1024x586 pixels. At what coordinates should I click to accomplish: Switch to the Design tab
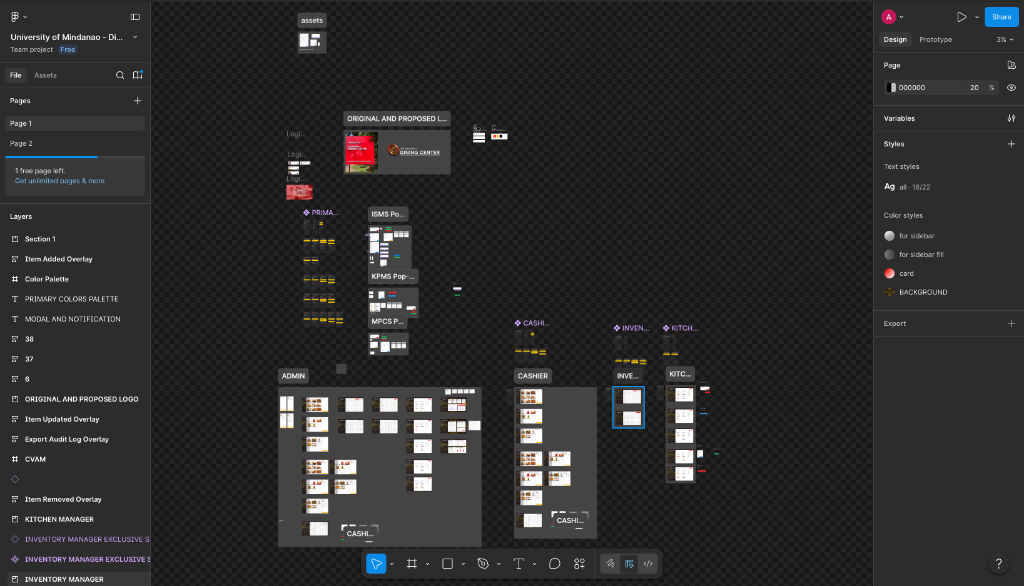(895, 40)
